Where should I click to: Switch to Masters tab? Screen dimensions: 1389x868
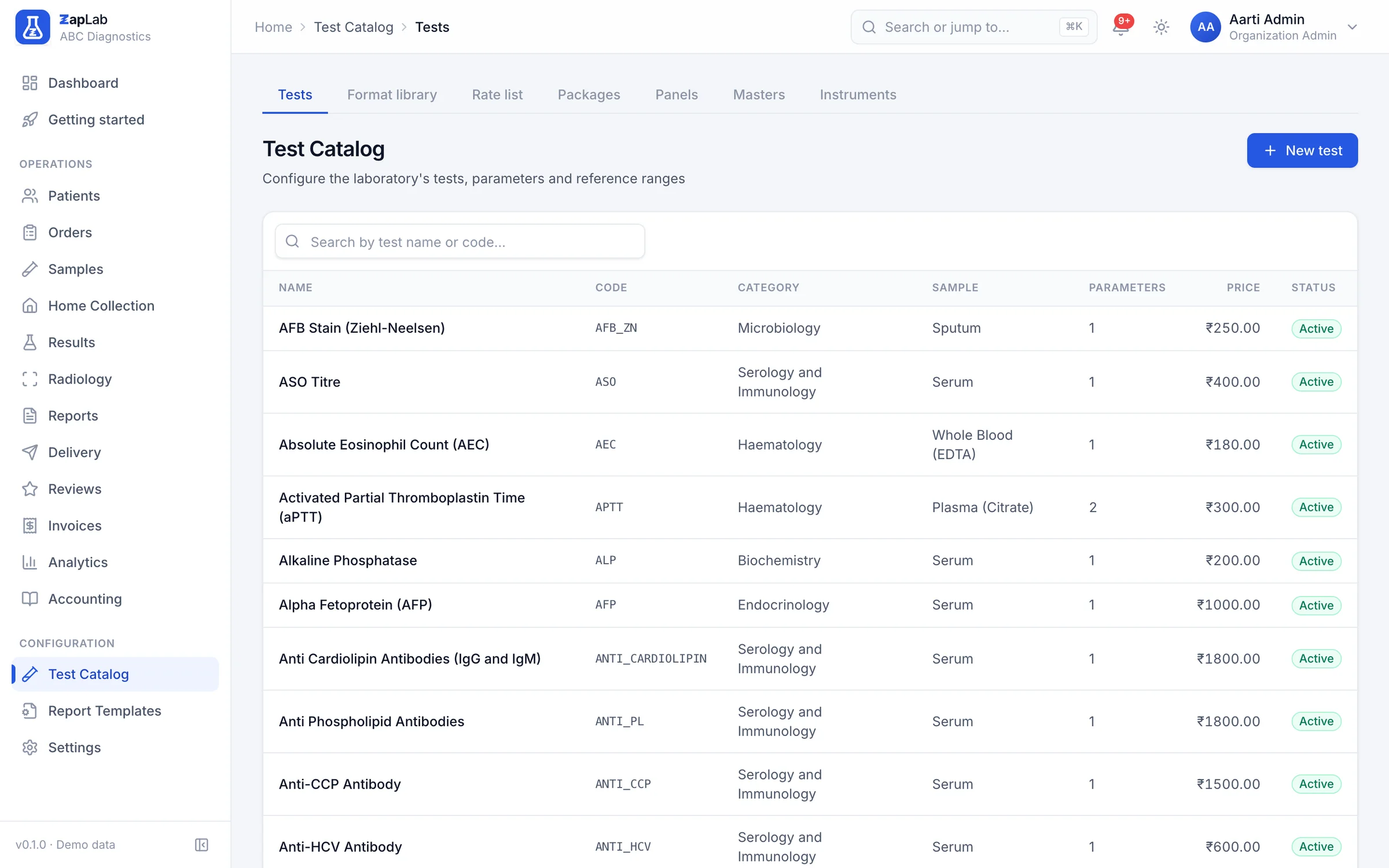[x=759, y=94]
